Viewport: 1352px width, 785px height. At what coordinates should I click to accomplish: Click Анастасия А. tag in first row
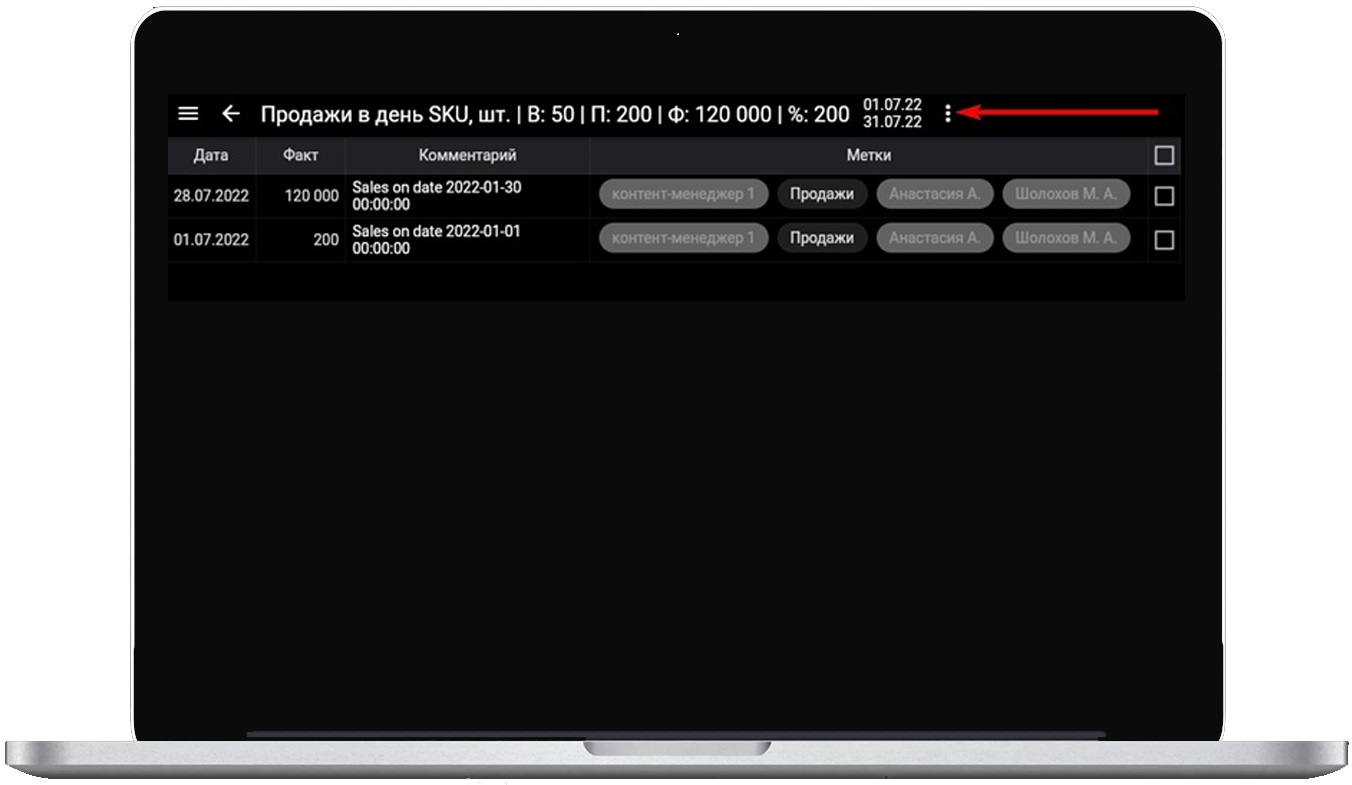934,194
